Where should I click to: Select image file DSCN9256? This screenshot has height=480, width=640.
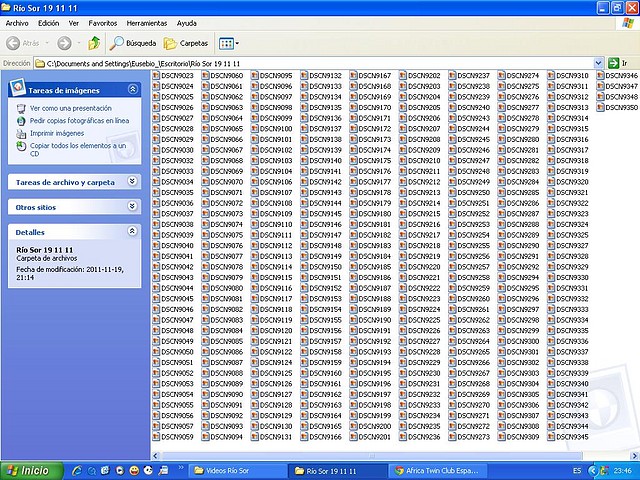tap(469, 256)
